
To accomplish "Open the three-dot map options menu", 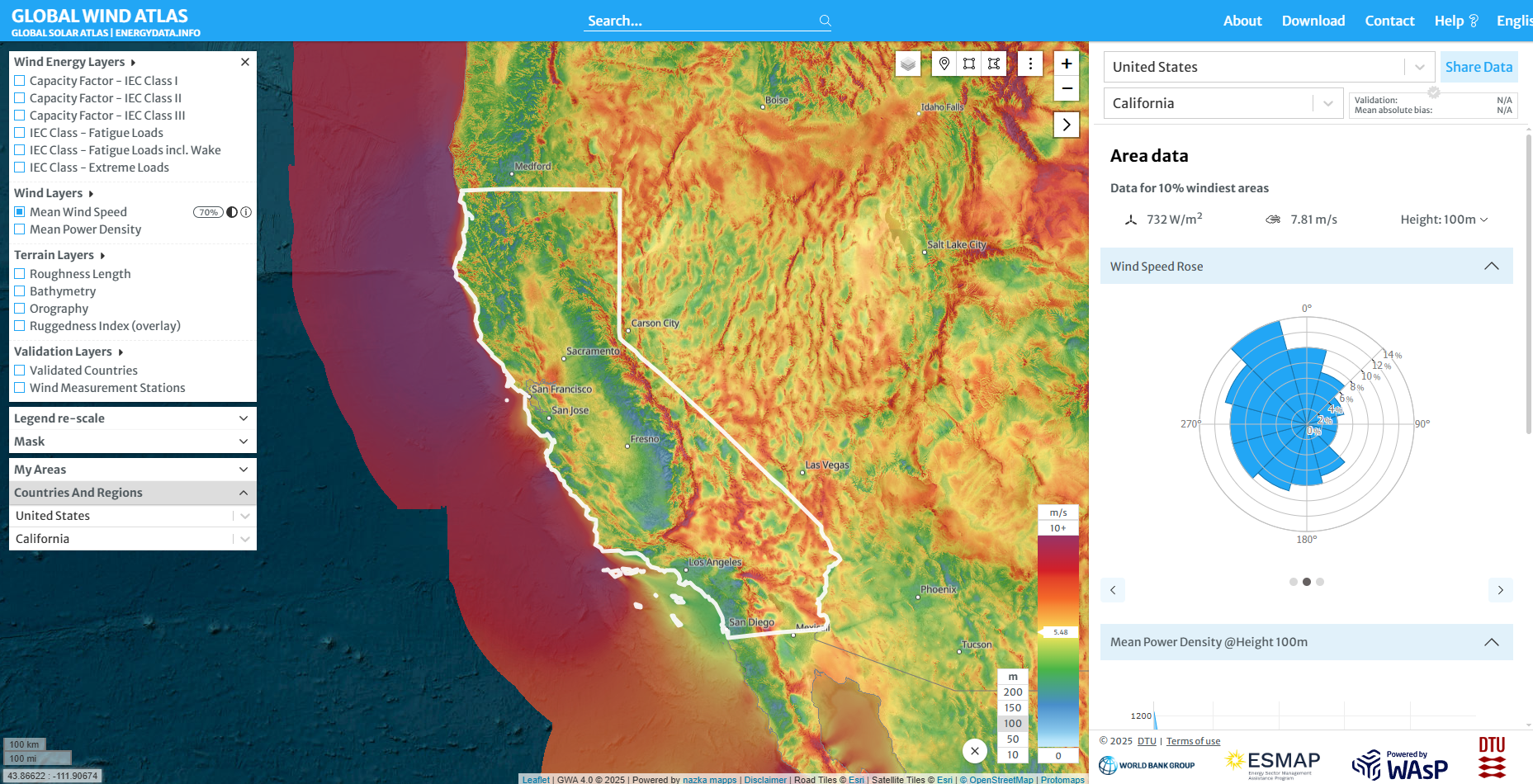I will [1030, 64].
